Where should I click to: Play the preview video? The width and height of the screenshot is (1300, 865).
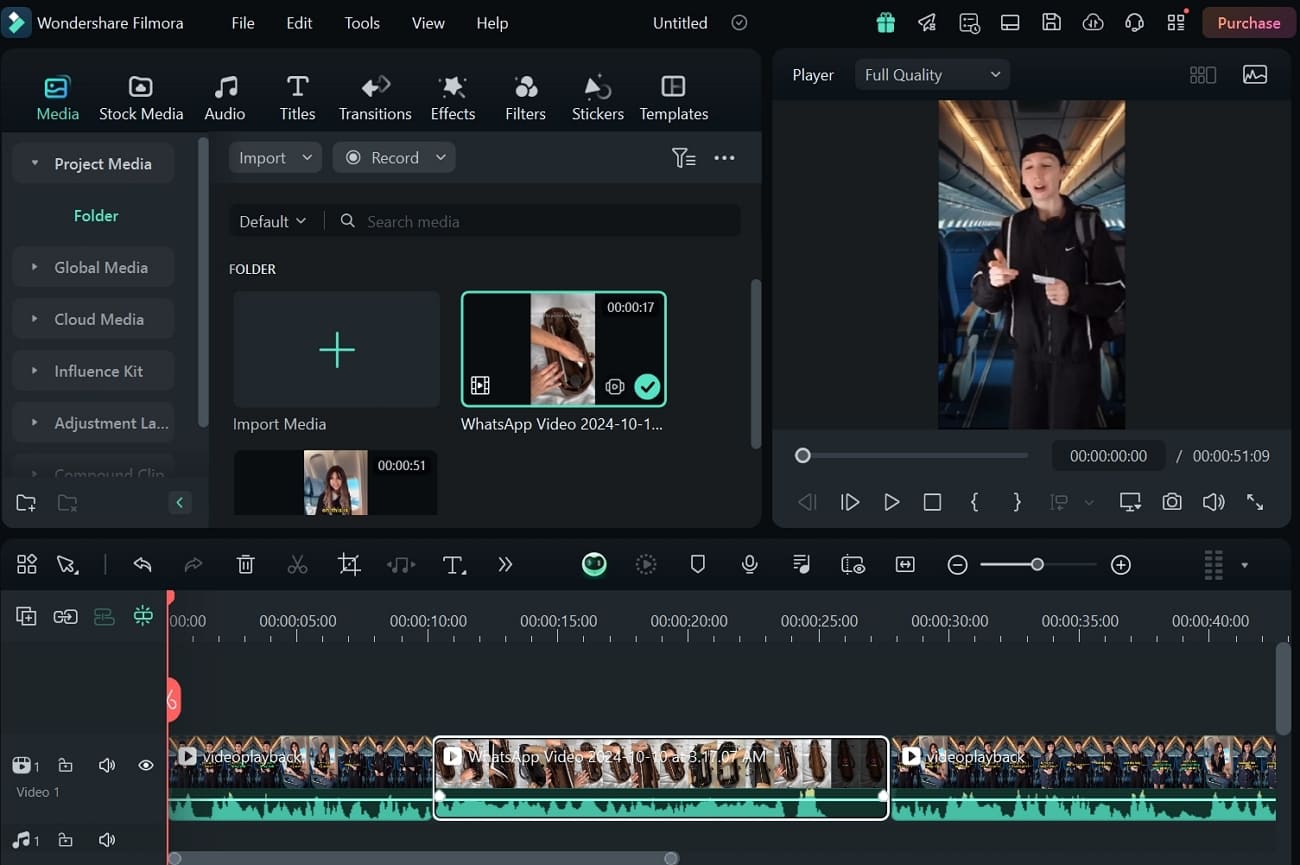tap(891, 502)
